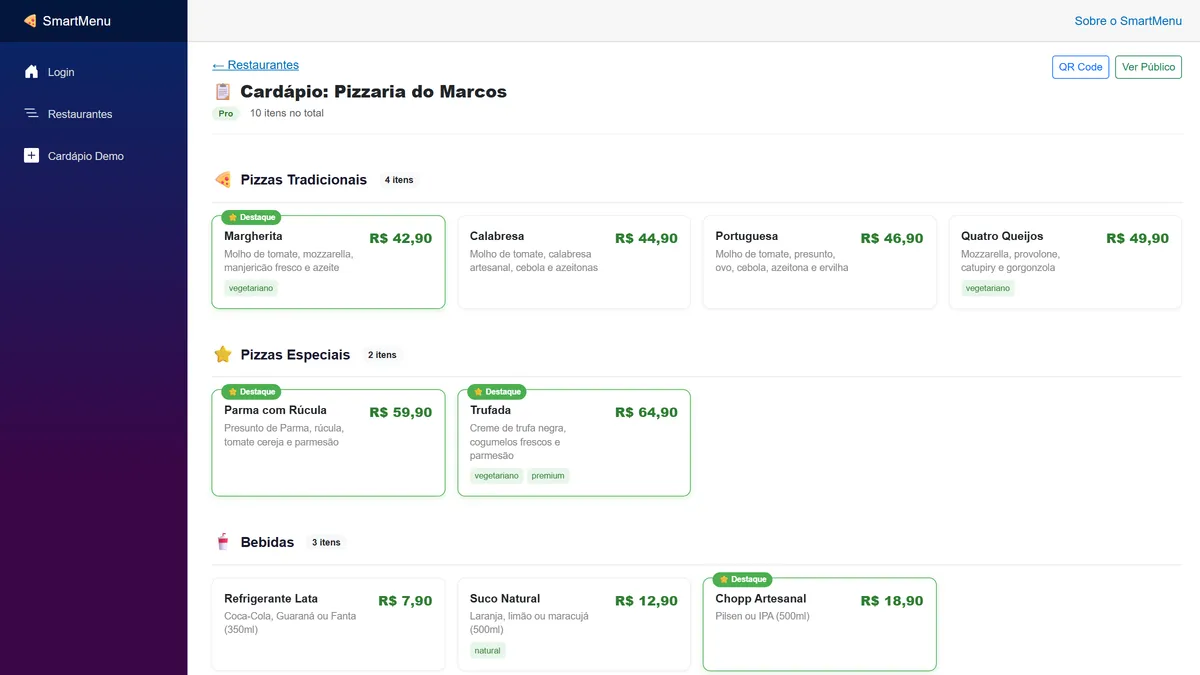Viewport: 1200px width, 675px height.
Task: Click the 10 itens no total text
Action: click(x=287, y=114)
